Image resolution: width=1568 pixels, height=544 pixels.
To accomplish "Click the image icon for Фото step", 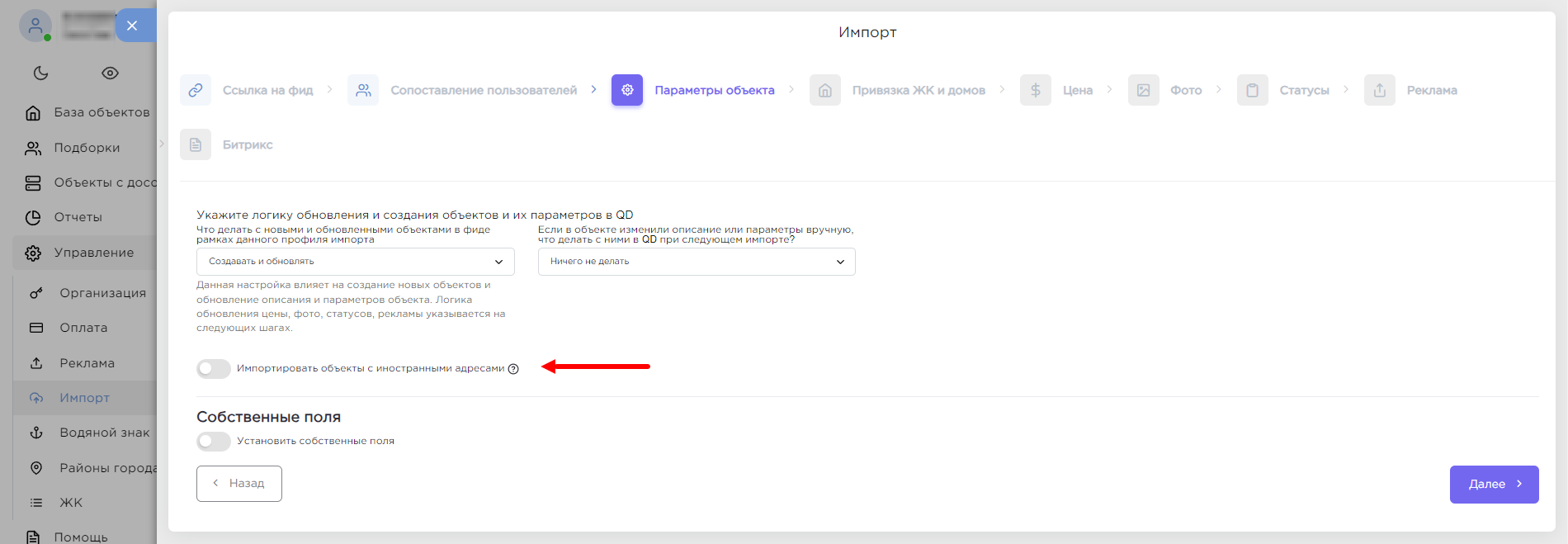I will [x=1143, y=90].
